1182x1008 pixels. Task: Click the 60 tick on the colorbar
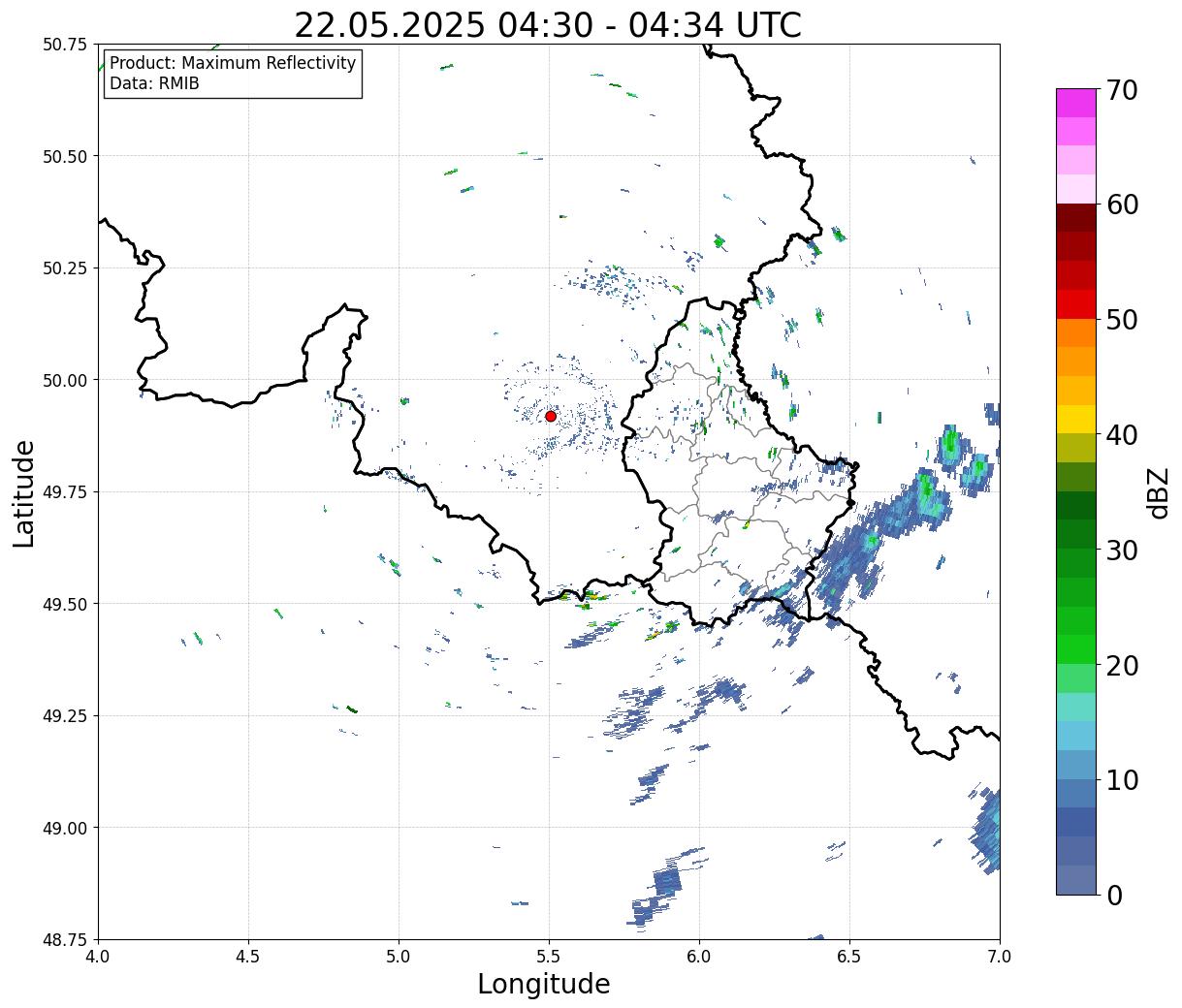point(1120,205)
